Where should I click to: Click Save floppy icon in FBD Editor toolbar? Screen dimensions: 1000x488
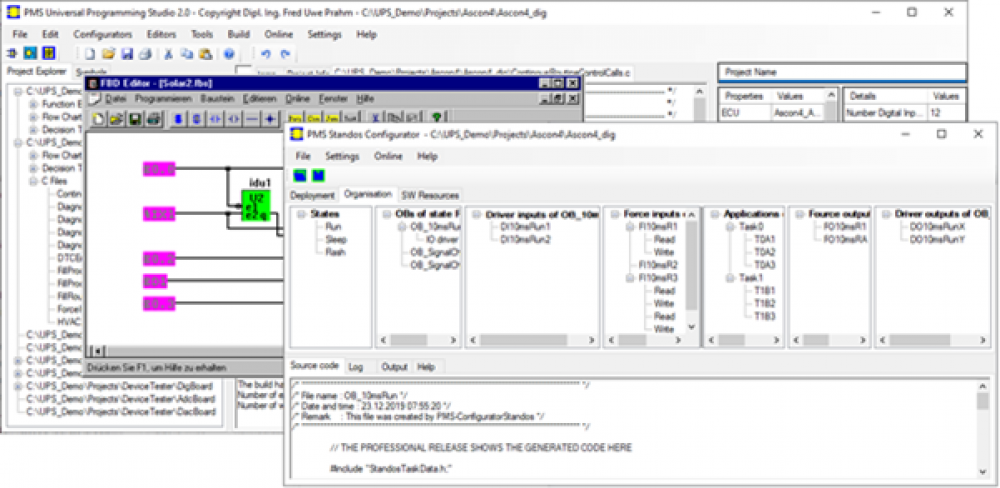(135, 119)
